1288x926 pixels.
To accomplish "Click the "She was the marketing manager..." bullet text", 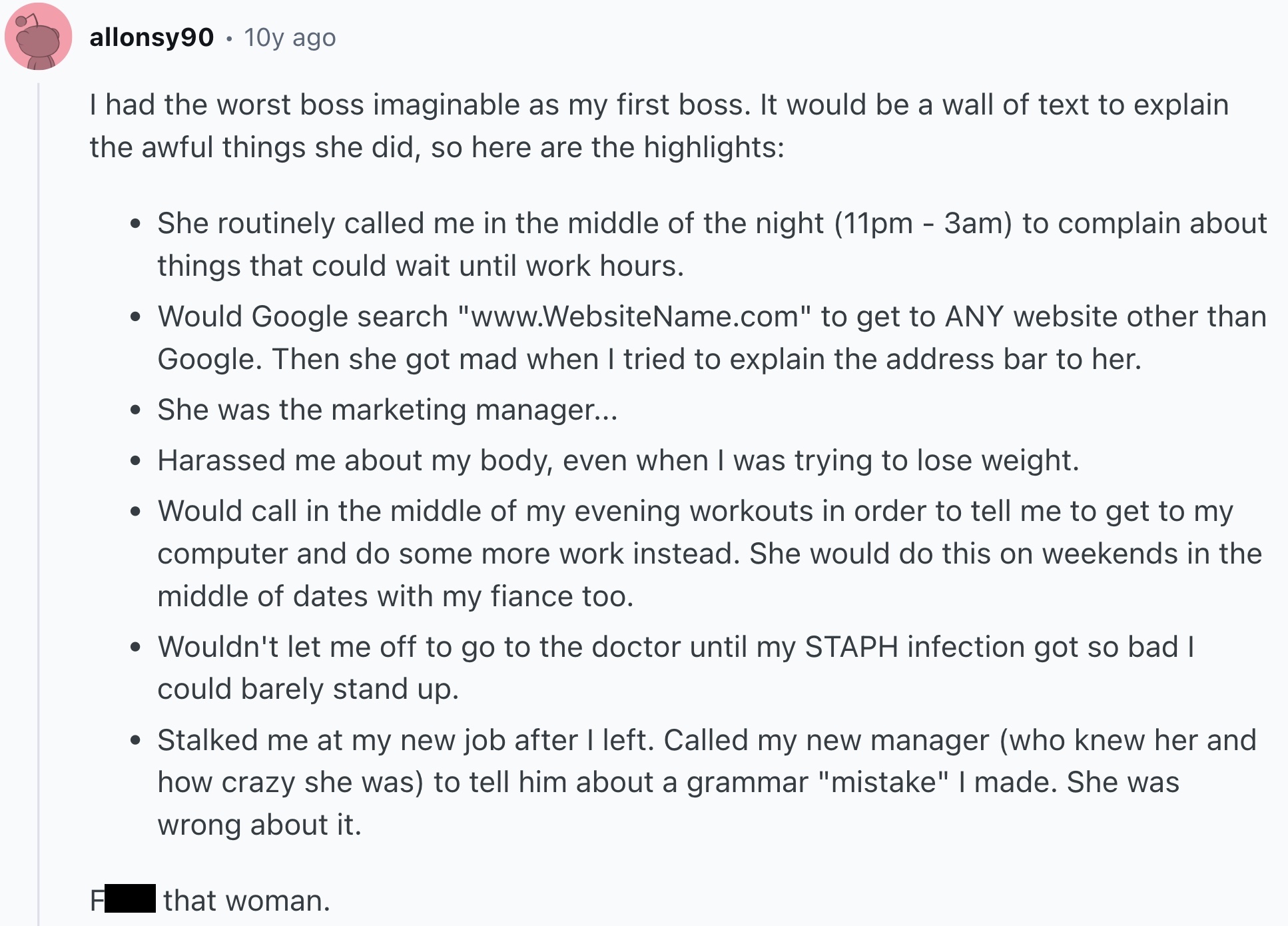I will click(x=388, y=410).
